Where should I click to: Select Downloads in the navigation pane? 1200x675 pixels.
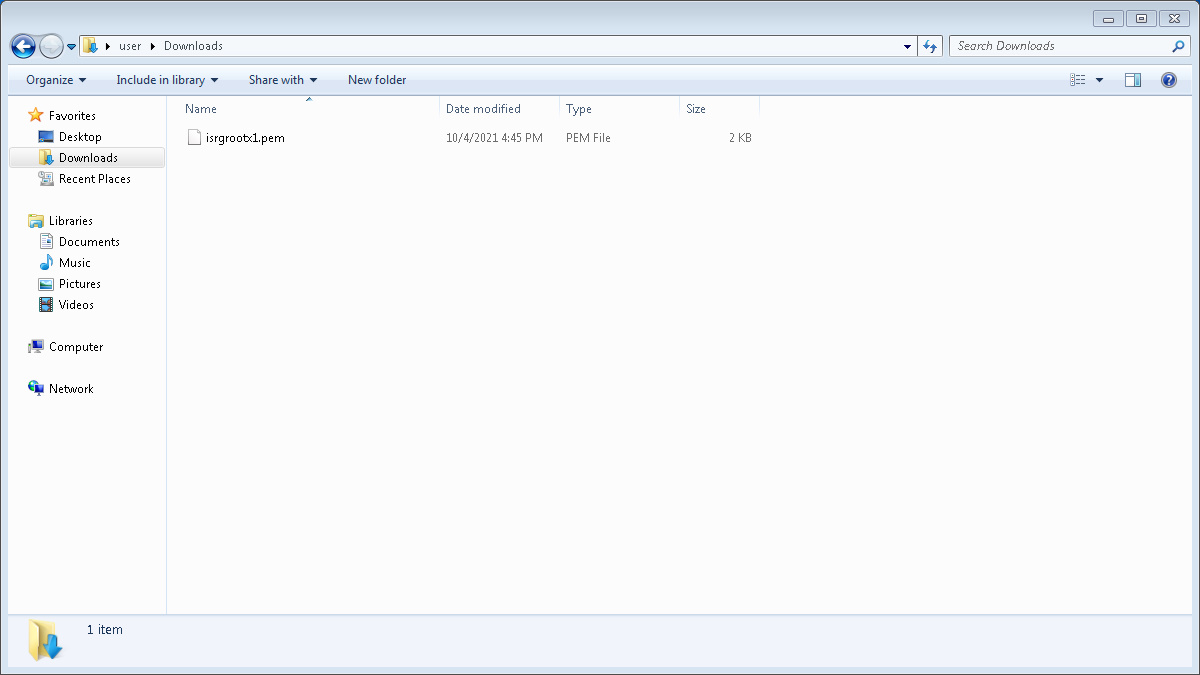(x=88, y=158)
